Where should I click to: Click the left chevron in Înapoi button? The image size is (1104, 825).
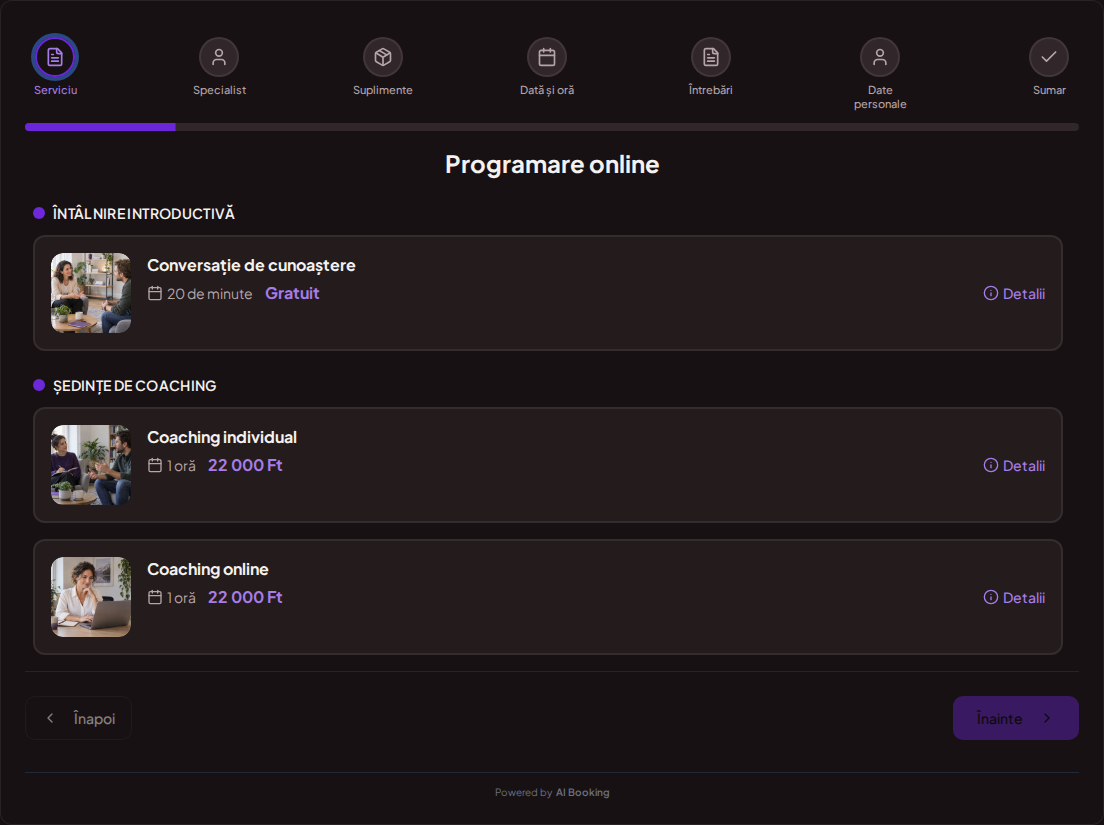tap(50, 718)
